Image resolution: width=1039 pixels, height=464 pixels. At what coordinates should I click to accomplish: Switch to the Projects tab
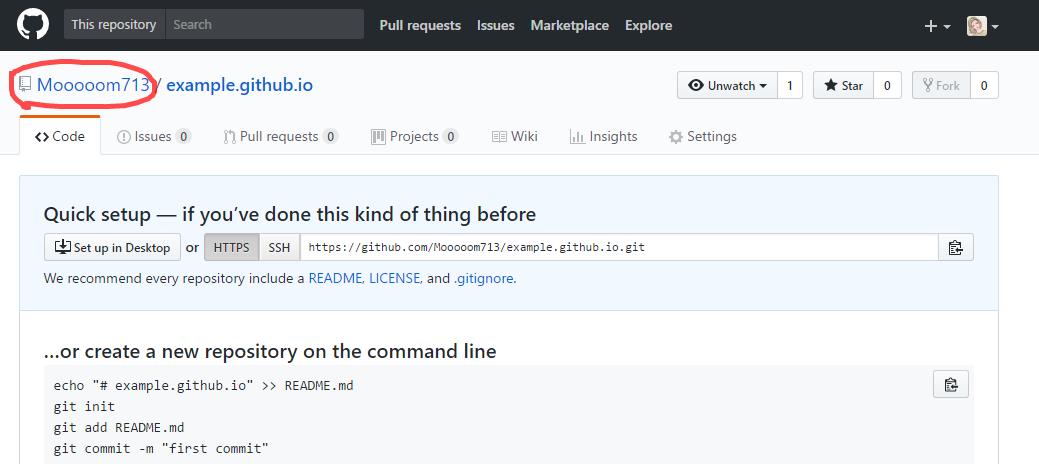(414, 137)
